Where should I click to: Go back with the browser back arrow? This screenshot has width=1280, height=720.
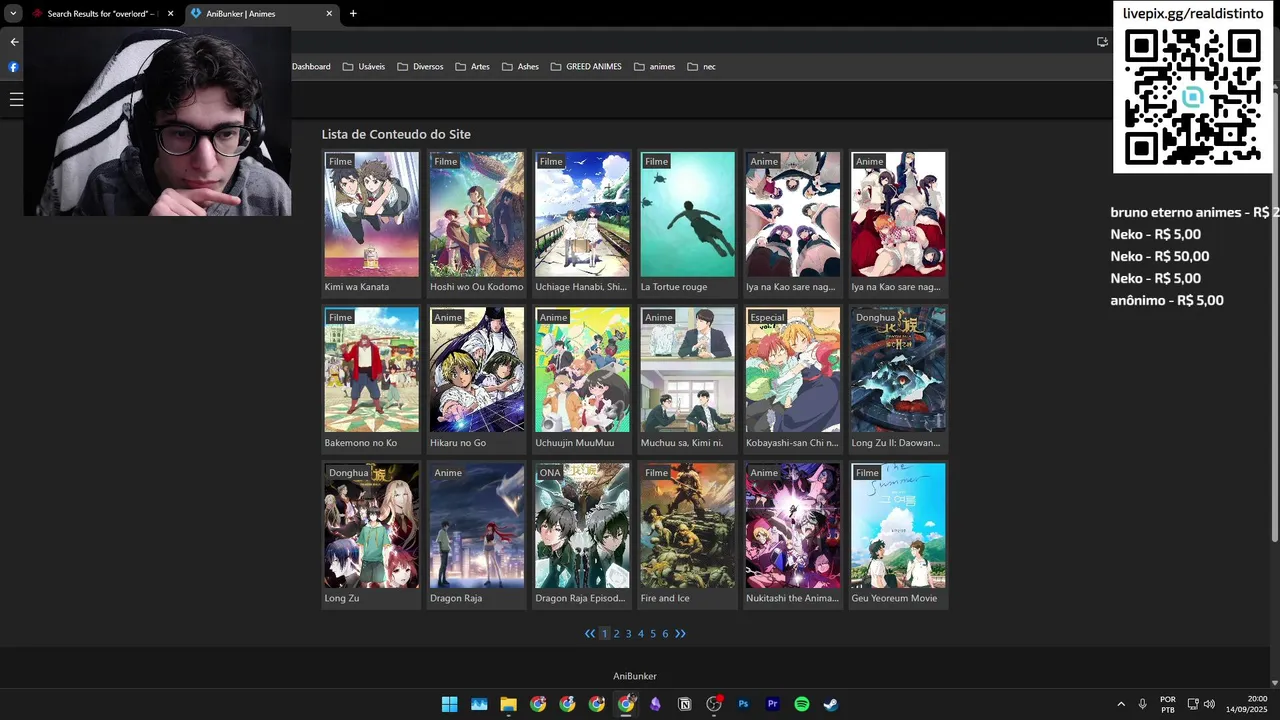point(14,42)
